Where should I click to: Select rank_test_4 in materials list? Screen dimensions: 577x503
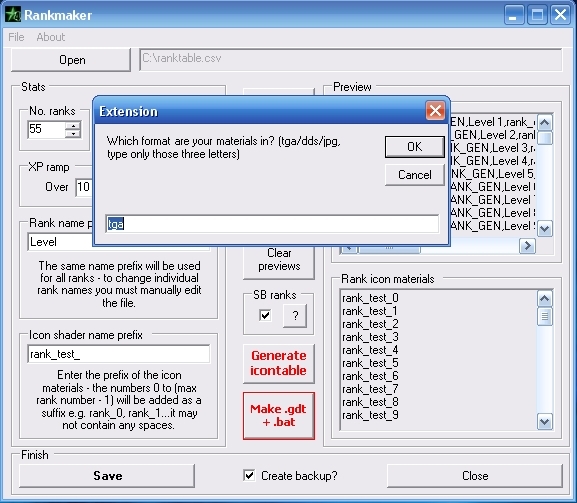click(370, 350)
